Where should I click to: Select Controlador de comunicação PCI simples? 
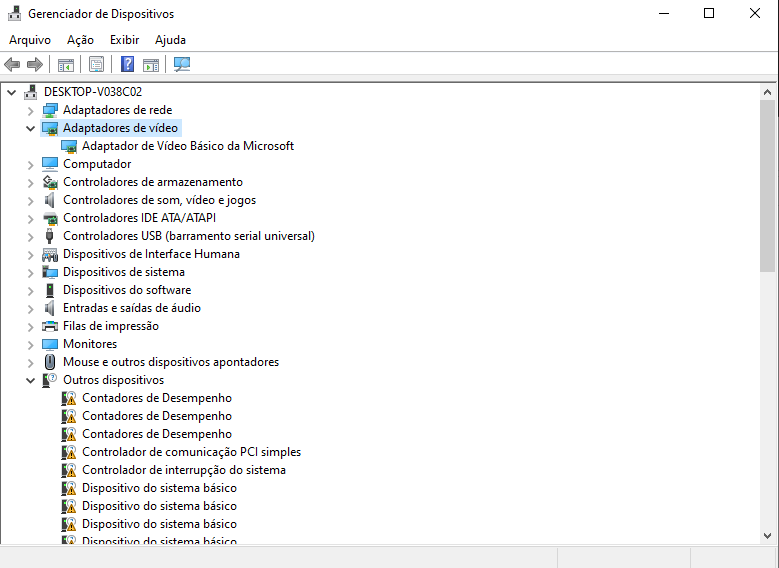[191, 452]
